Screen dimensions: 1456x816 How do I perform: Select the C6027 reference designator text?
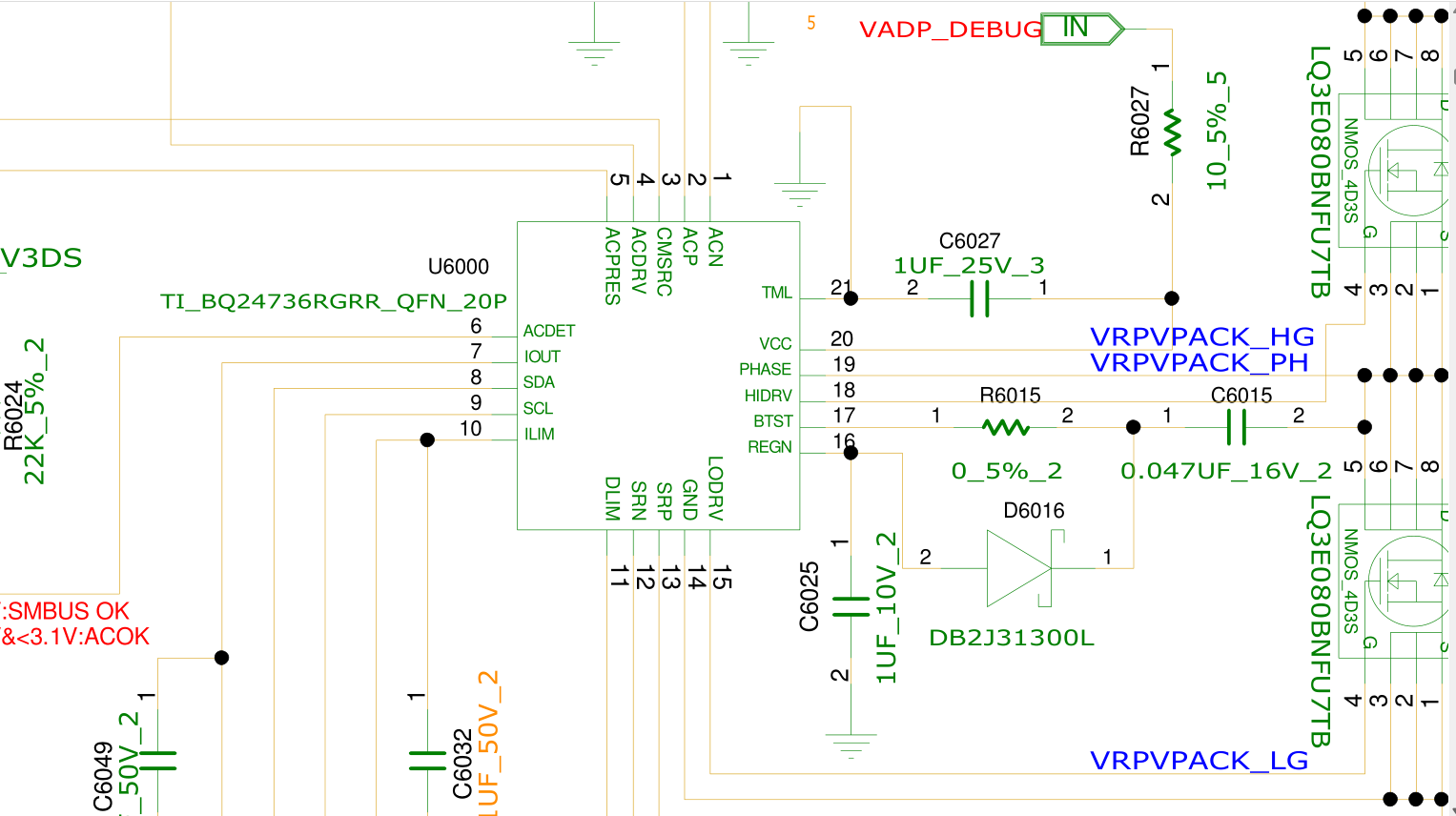(x=970, y=241)
